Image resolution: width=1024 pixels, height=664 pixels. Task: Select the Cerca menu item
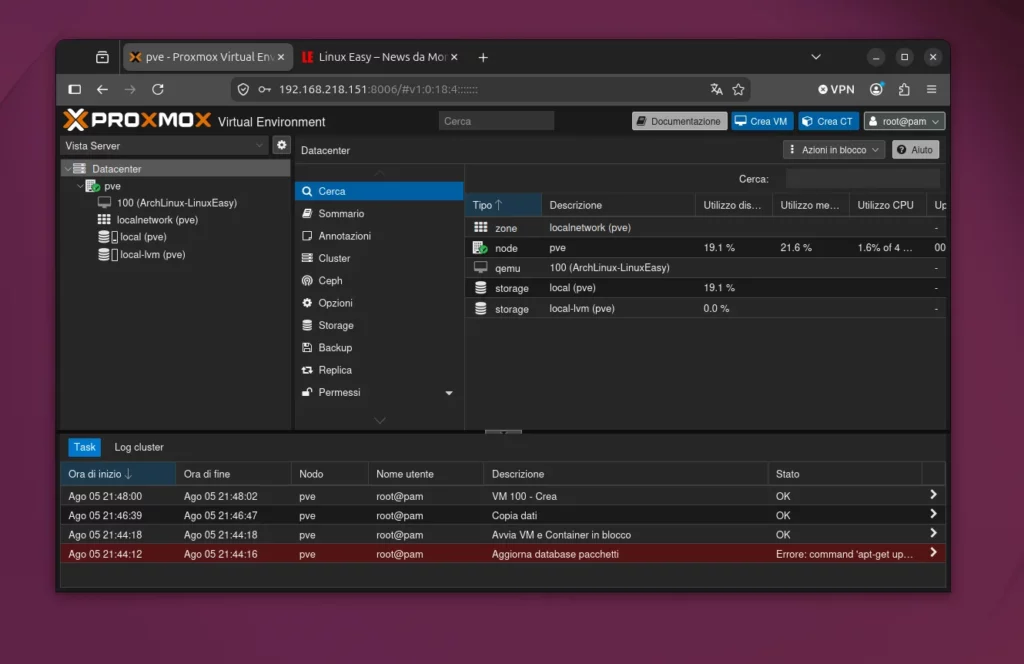(379, 191)
